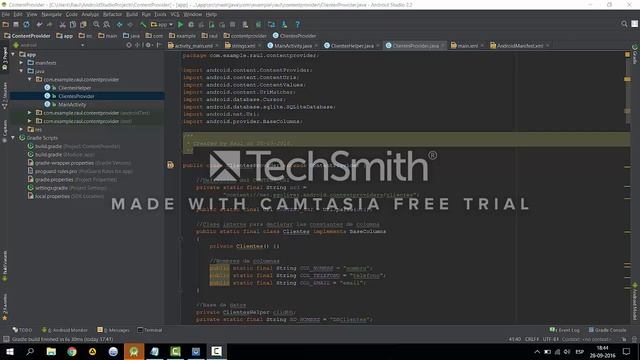
Task: Open the Android project view dropdown
Action: [49, 45]
